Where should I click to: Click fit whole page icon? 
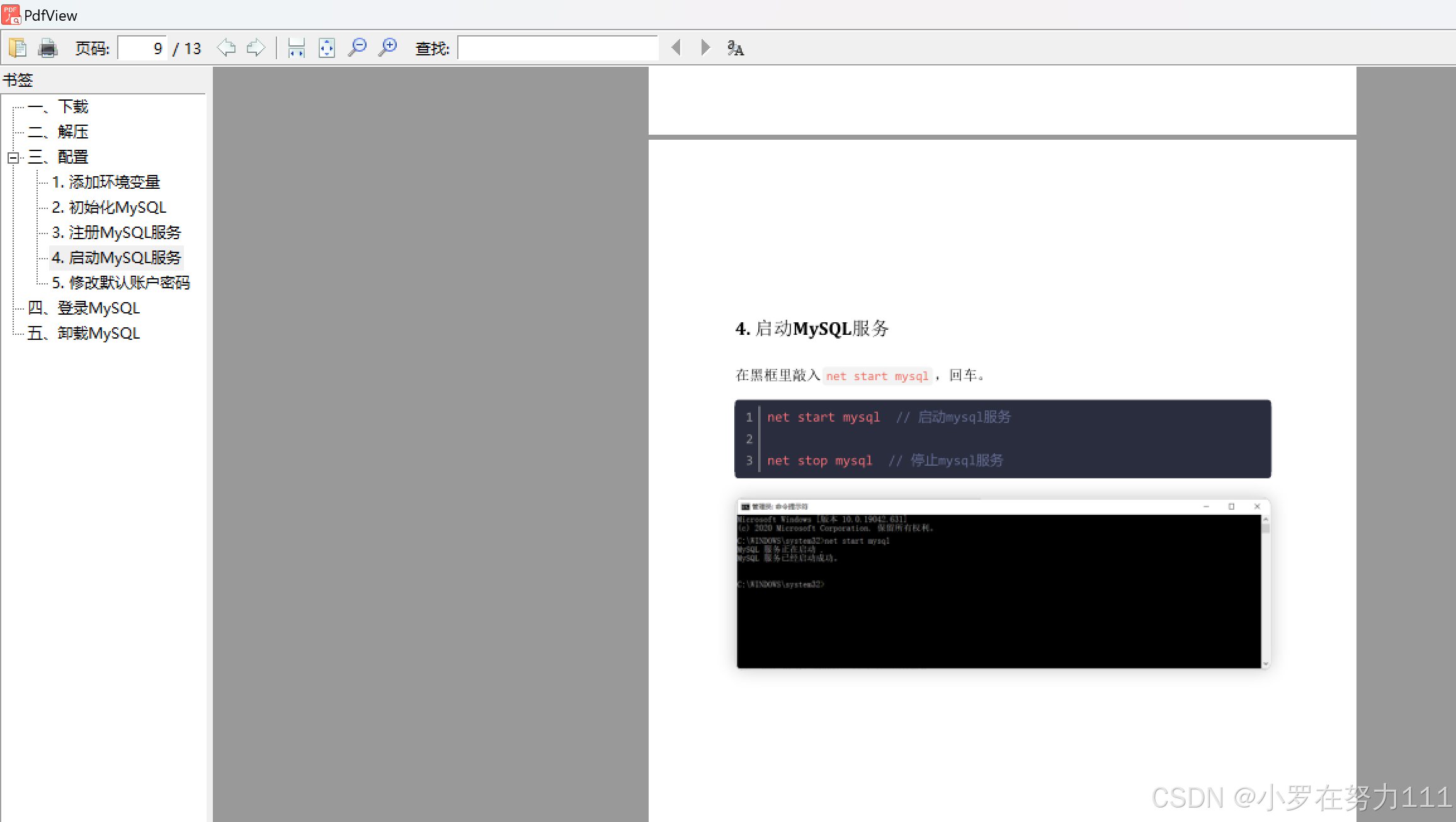pyautogui.click(x=326, y=48)
